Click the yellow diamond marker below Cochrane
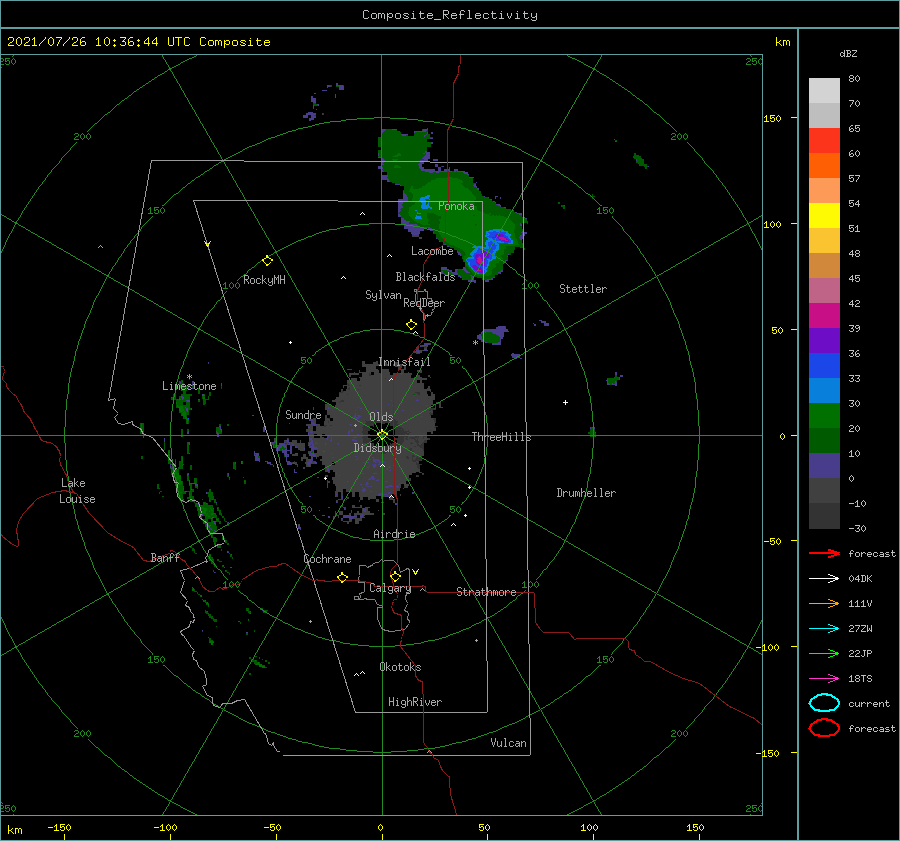This screenshot has height=841, width=900. 343,577
